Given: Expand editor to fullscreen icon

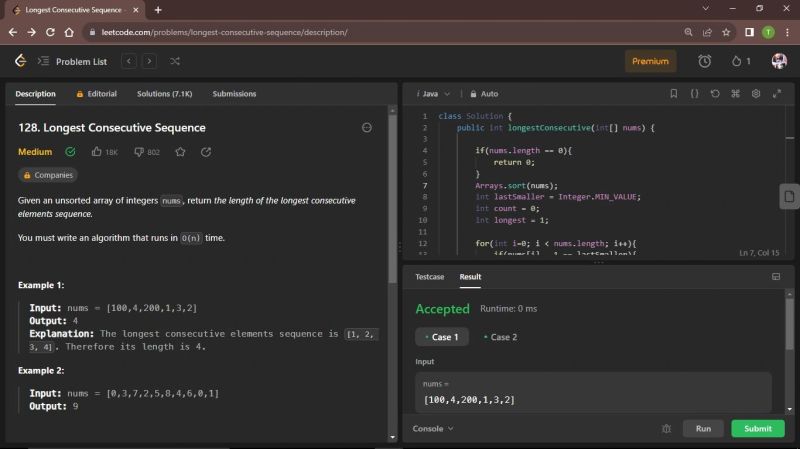Looking at the screenshot, I should pyautogui.click(x=777, y=93).
